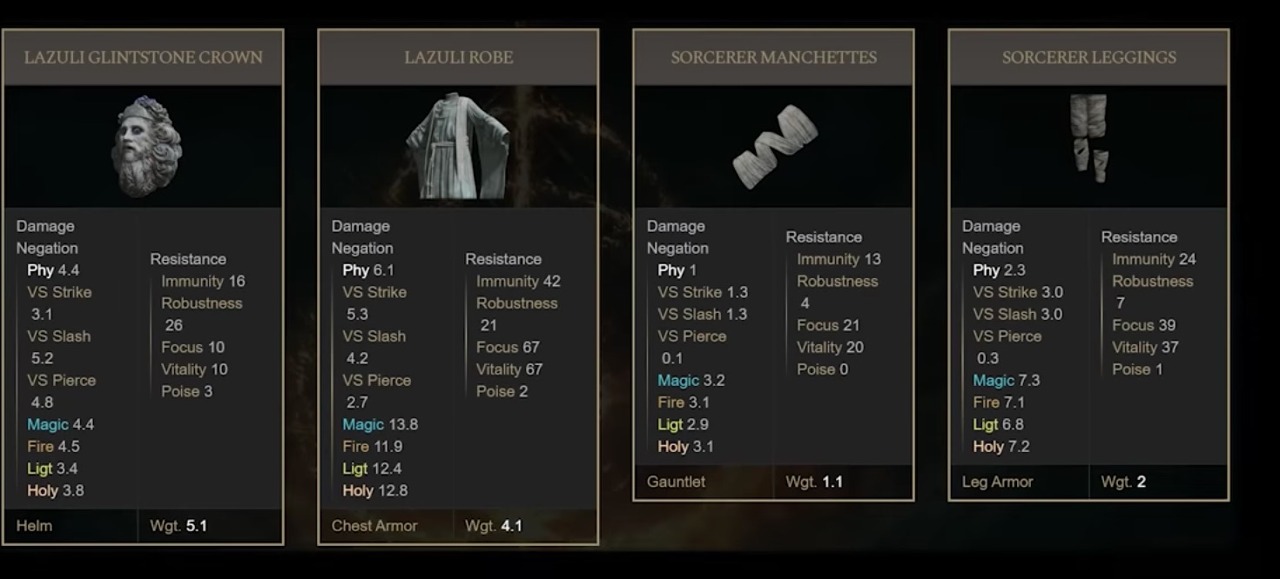The width and height of the screenshot is (1280, 579).
Task: Click the Sorcerer Manchettes bandage image
Action: click(x=775, y=146)
